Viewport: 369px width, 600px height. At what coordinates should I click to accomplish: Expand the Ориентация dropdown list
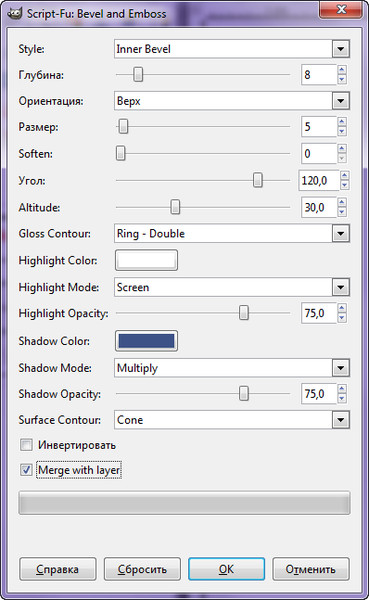pyautogui.click(x=232, y=101)
